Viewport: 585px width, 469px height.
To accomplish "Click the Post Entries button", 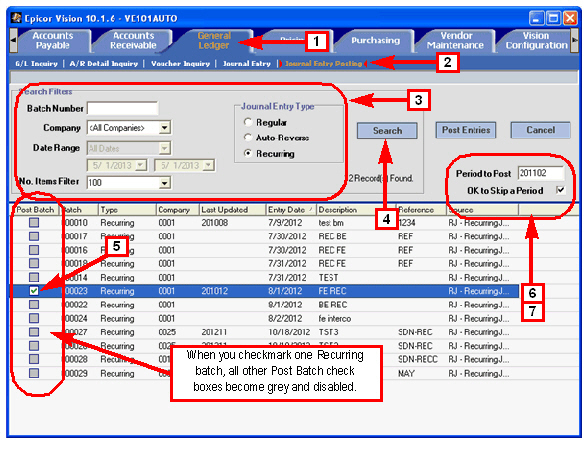I will click(x=466, y=130).
